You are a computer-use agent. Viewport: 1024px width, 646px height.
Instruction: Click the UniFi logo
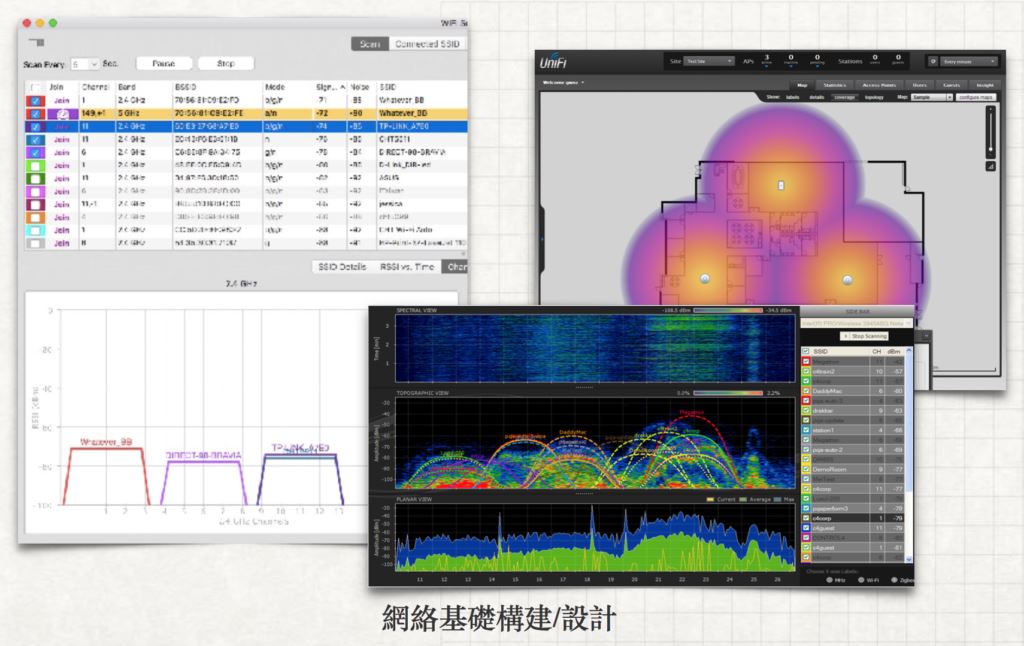click(x=560, y=62)
